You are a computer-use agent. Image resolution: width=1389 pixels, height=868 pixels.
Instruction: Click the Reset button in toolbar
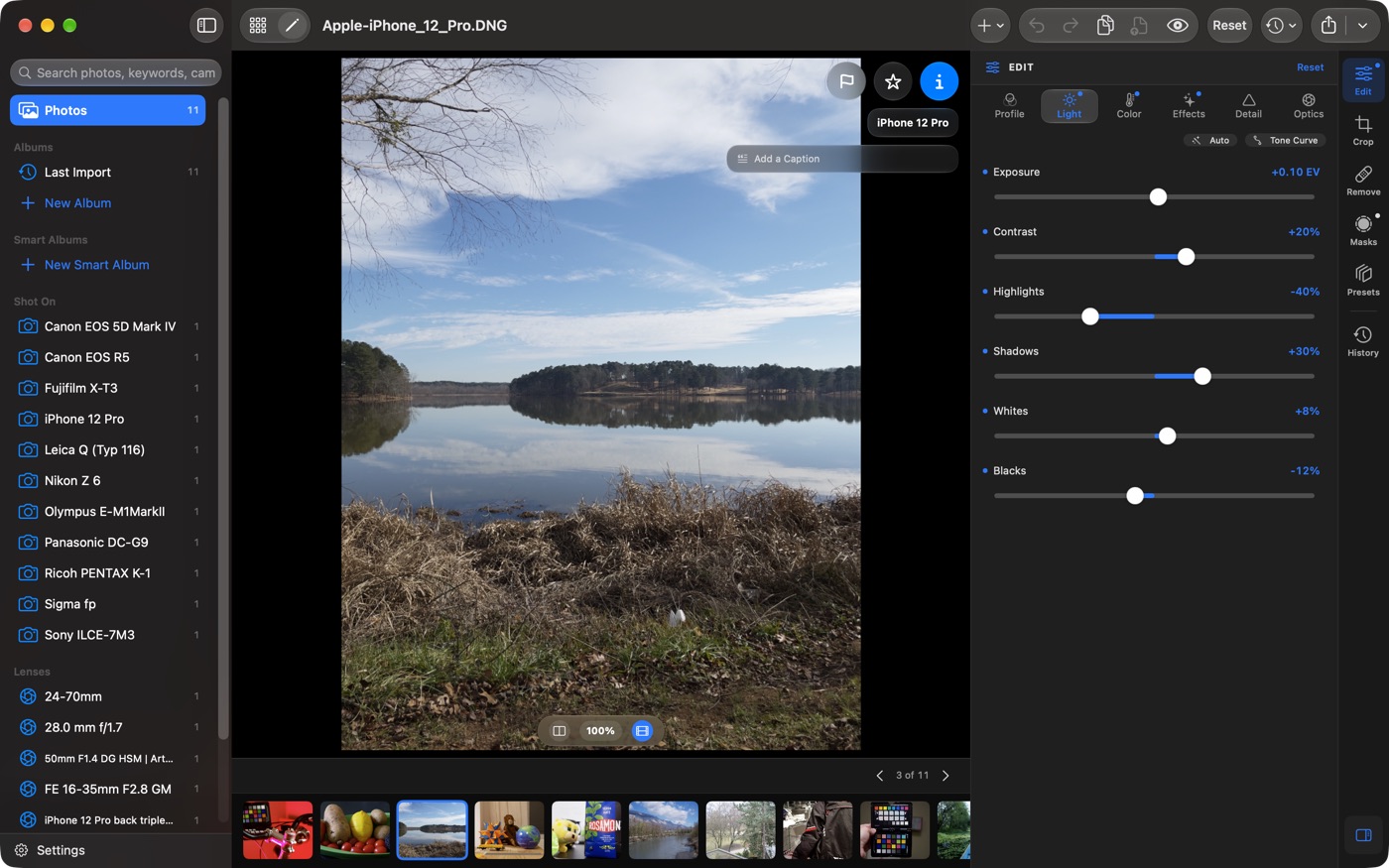(x=1229, y=26)
